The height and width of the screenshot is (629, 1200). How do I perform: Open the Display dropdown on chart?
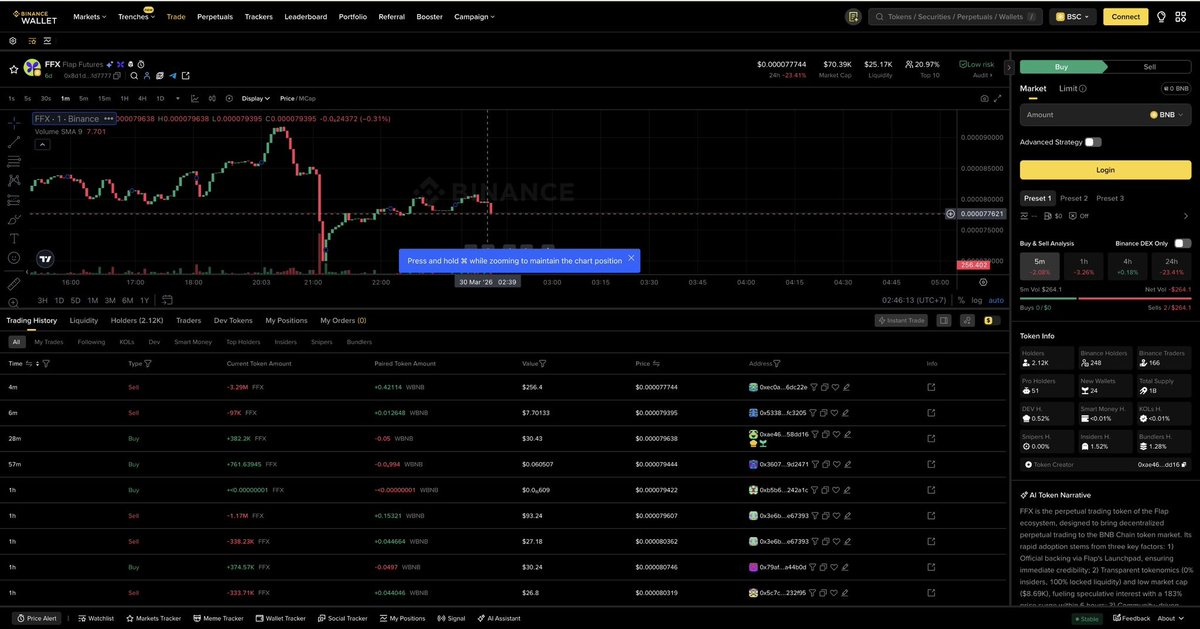[x=256, y=98]
